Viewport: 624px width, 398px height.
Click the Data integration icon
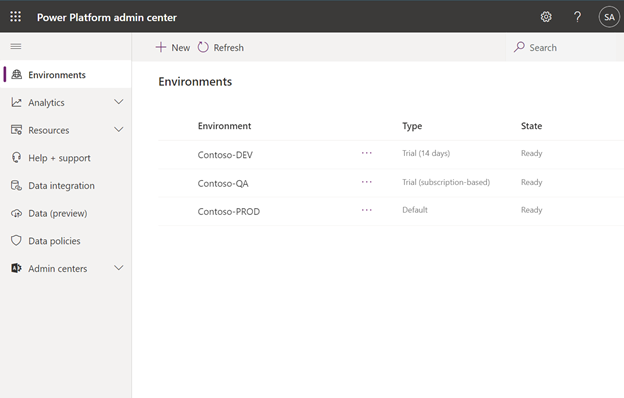16,185
